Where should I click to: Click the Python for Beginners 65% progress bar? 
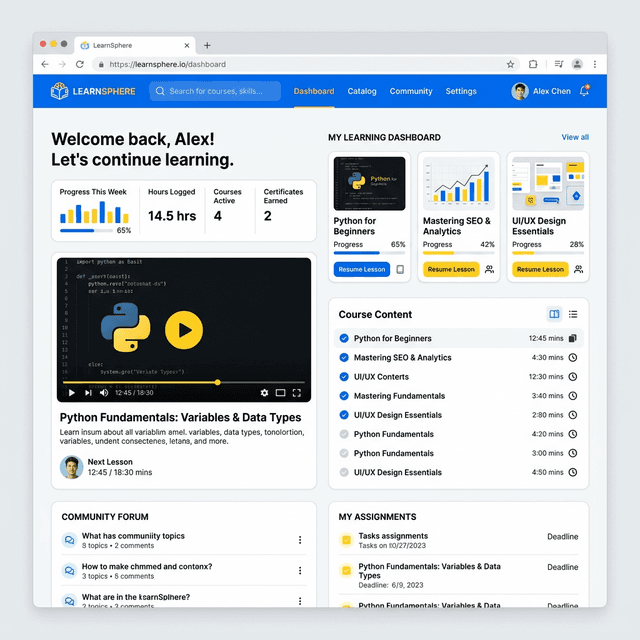369,253
